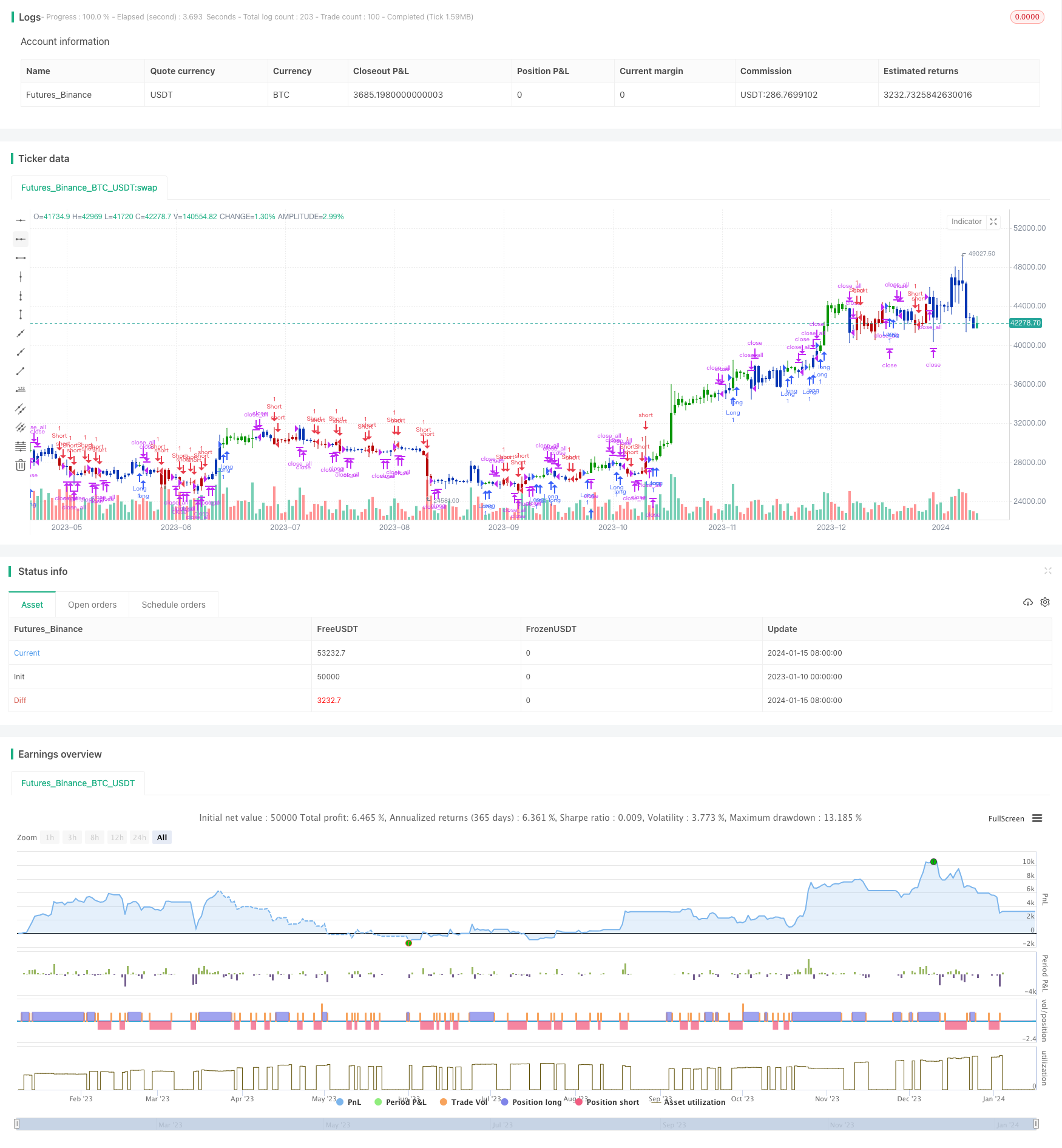Screen dimensions: 1062x1148
Task: Click the FullScreen button on earnings chart
Action: tap(1006, 818)
